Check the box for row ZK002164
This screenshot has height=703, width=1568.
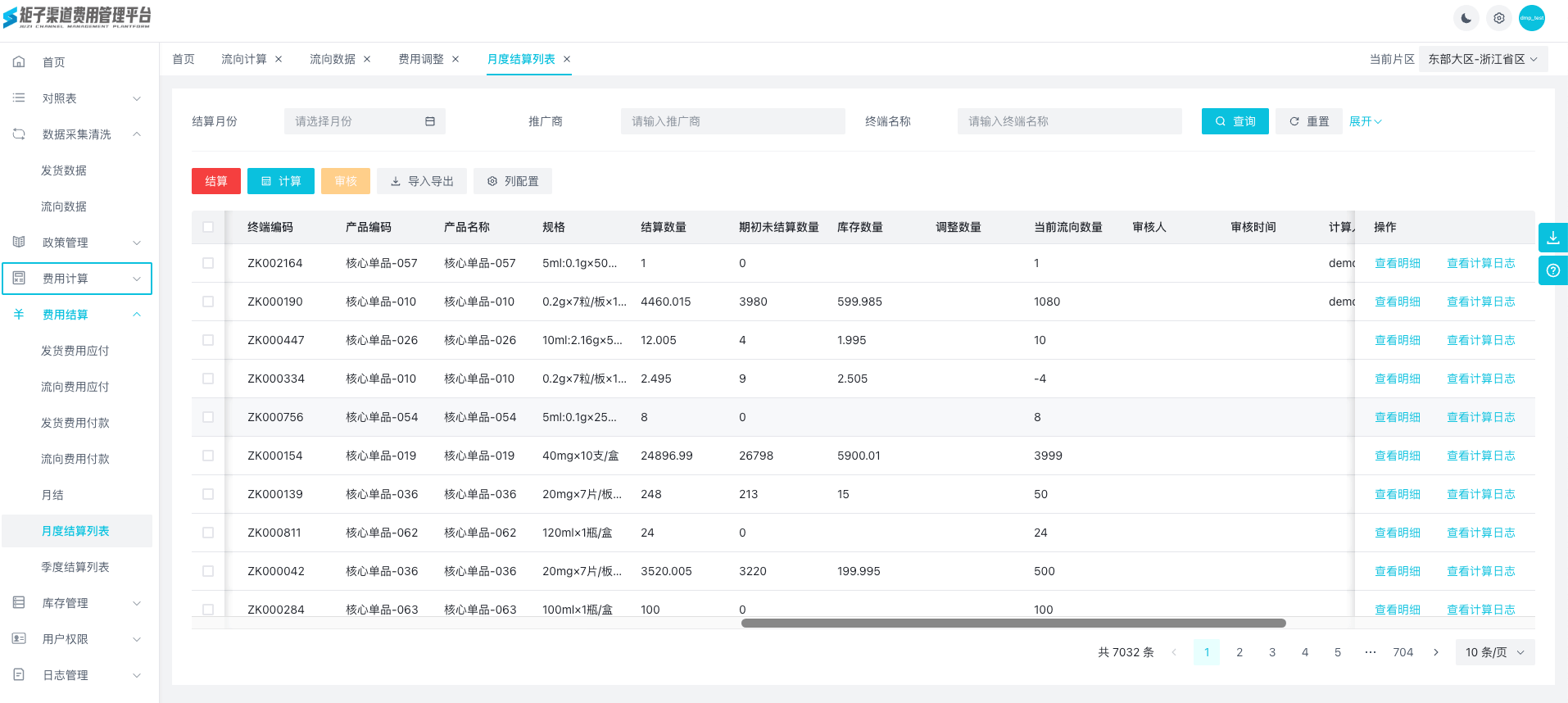pyautogui.click(x=208, y=263)
